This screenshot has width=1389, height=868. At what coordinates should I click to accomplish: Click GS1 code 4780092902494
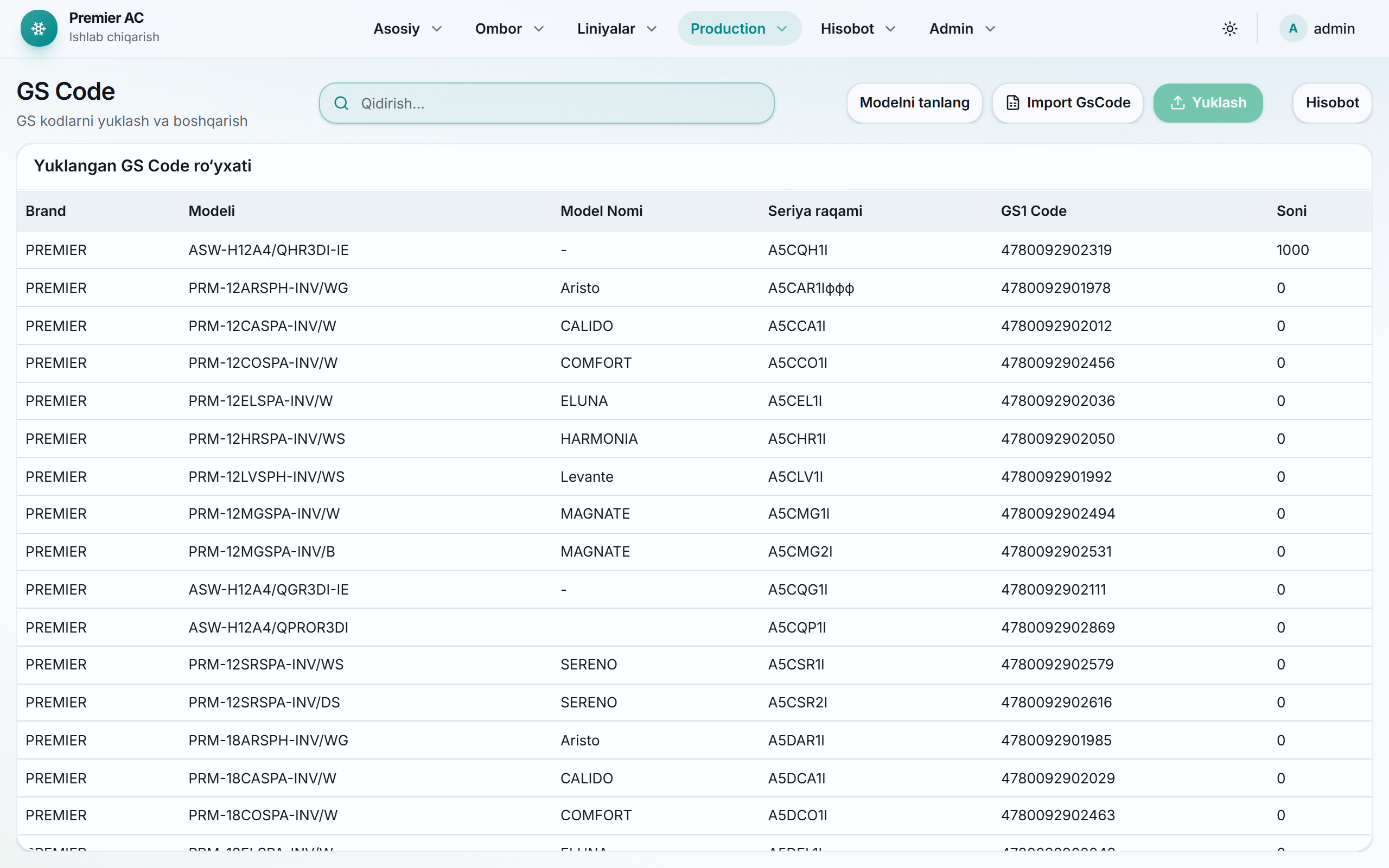(1058, 513)
